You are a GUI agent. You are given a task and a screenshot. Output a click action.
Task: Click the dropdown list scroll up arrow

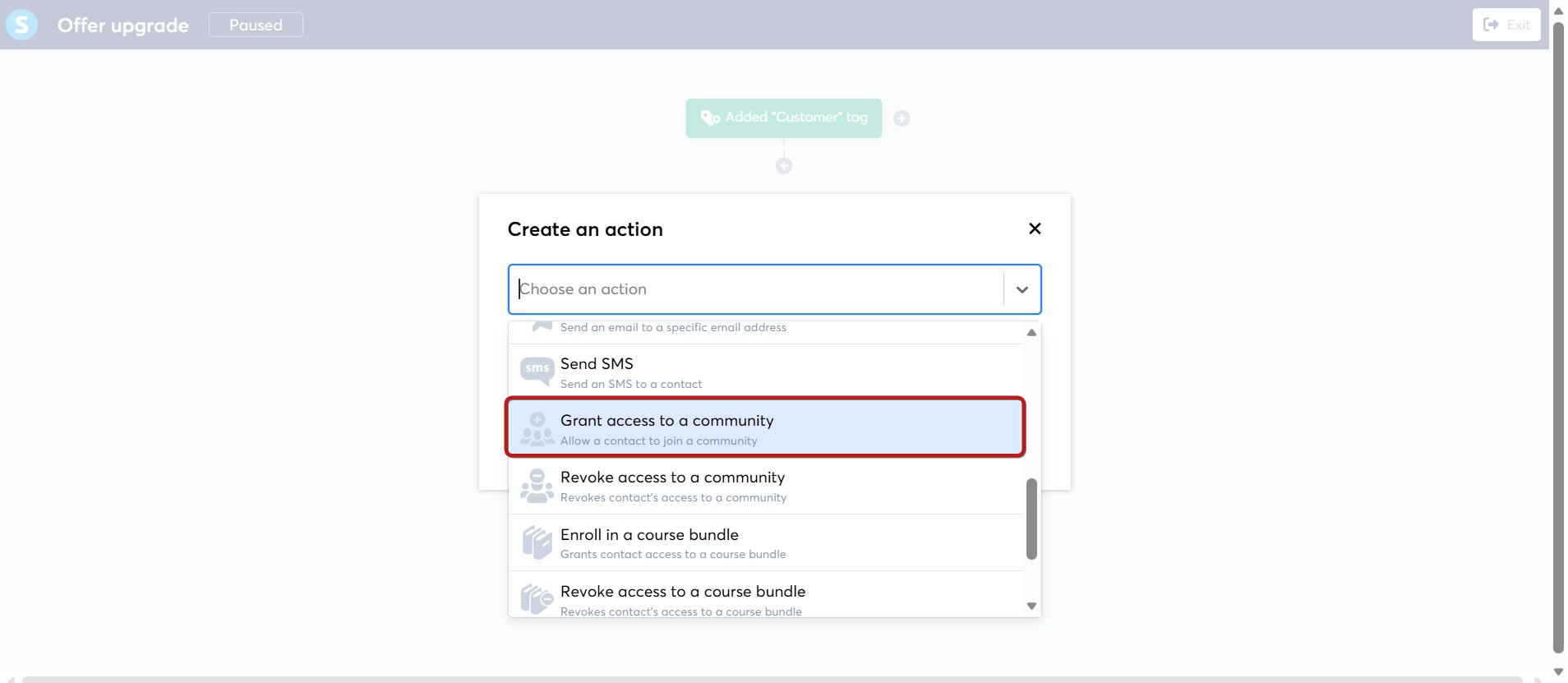point(1031,333)
